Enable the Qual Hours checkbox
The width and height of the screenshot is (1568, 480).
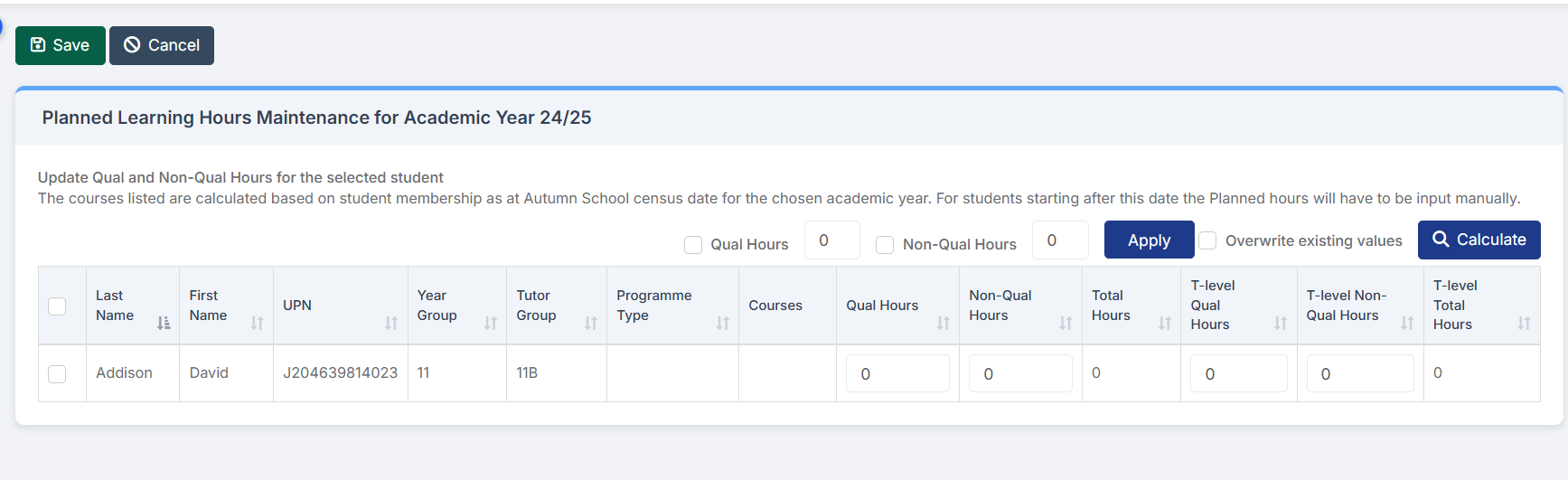coord(693,245)
